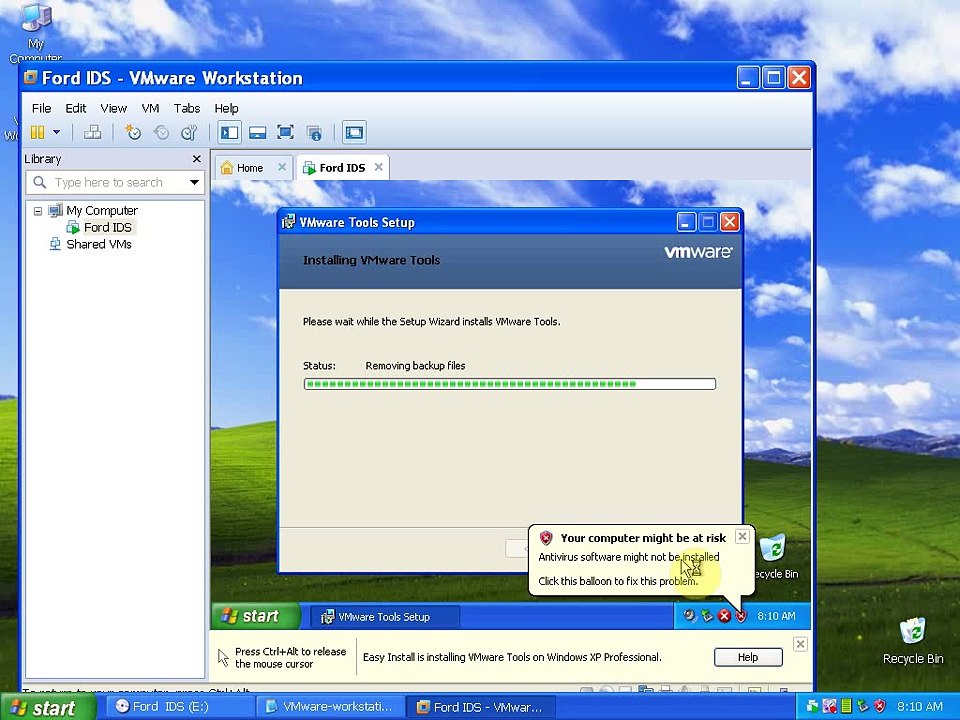960x720 pixels.
Task: Open the Help menu
Action: (x=226, y=108)
